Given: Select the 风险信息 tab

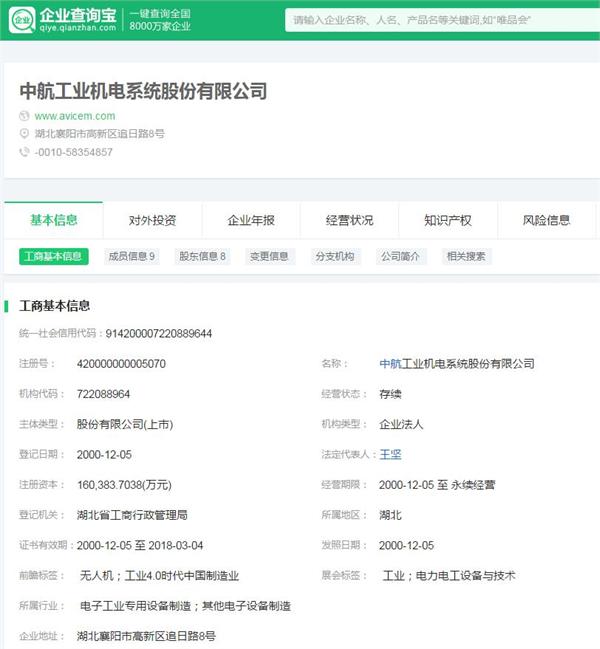Looking at the screenshot, I should pyautogui.click(x=546, y=220).
